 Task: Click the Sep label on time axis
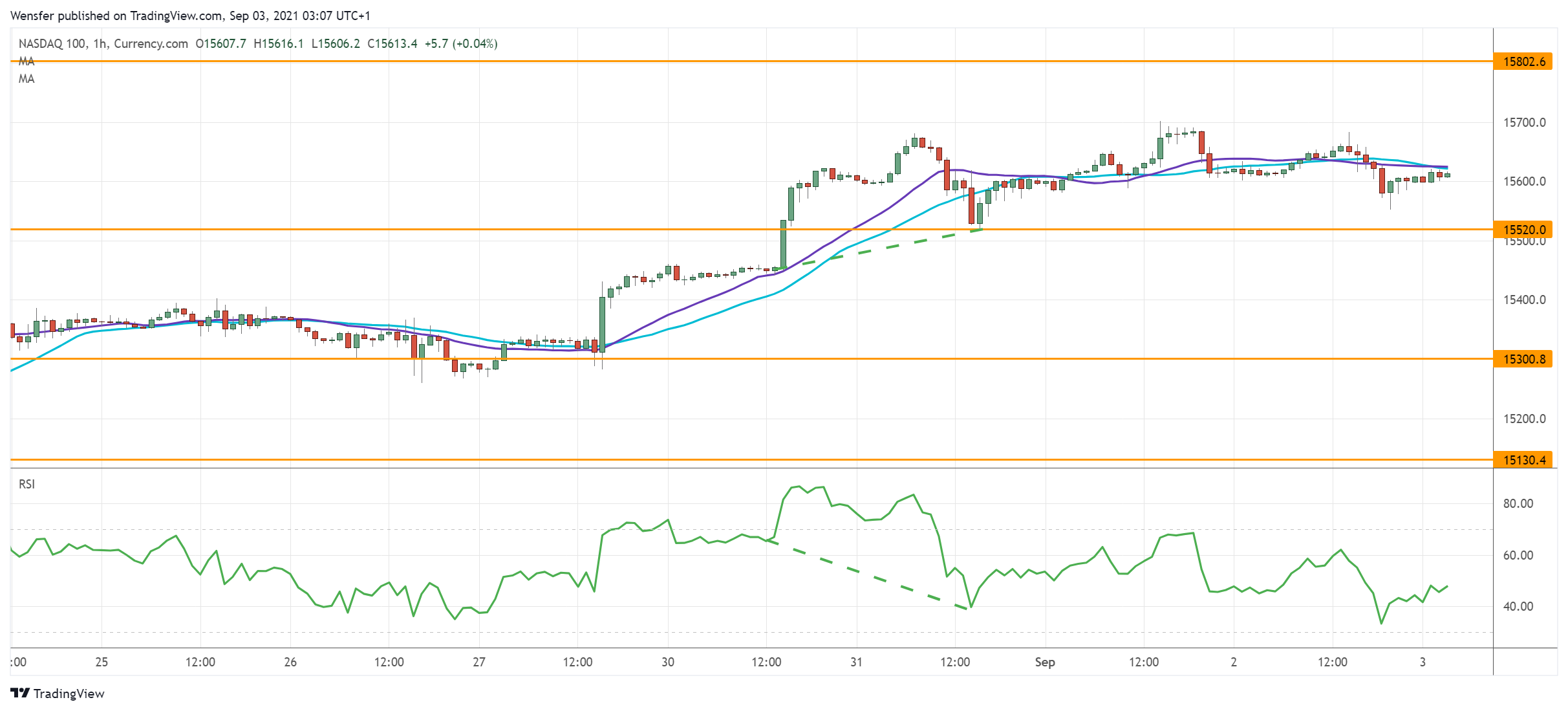pos(1044,662)
